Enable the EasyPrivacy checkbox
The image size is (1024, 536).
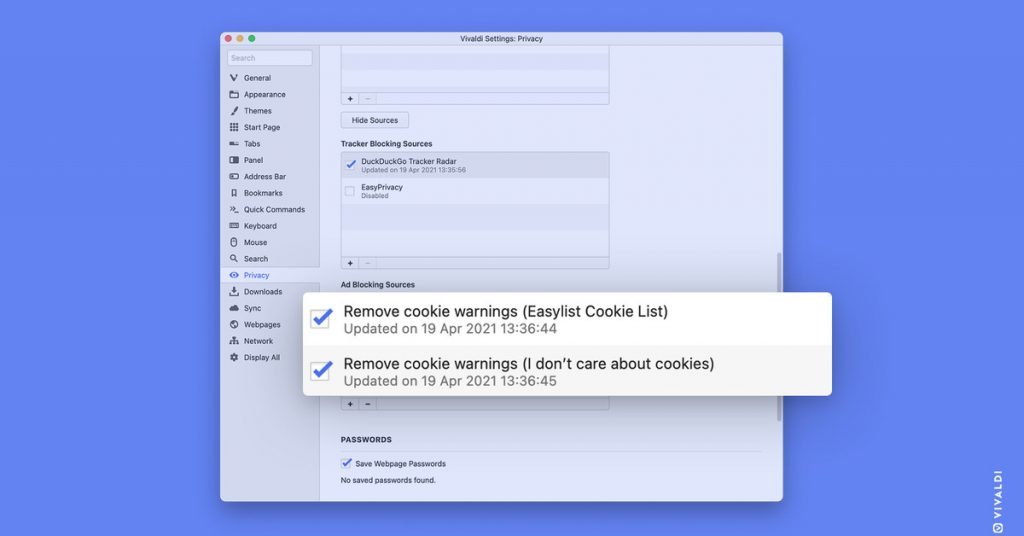(350, 191)
